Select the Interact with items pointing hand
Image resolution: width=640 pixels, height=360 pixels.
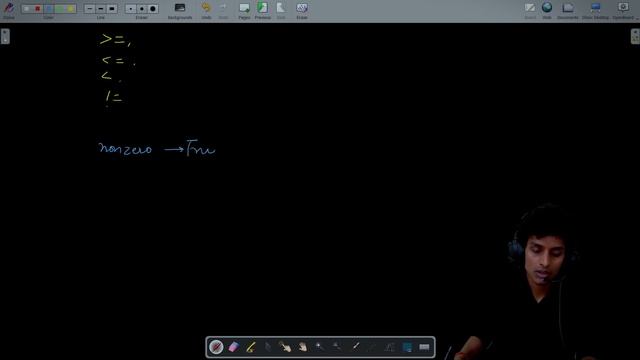[x=285, y=347]
